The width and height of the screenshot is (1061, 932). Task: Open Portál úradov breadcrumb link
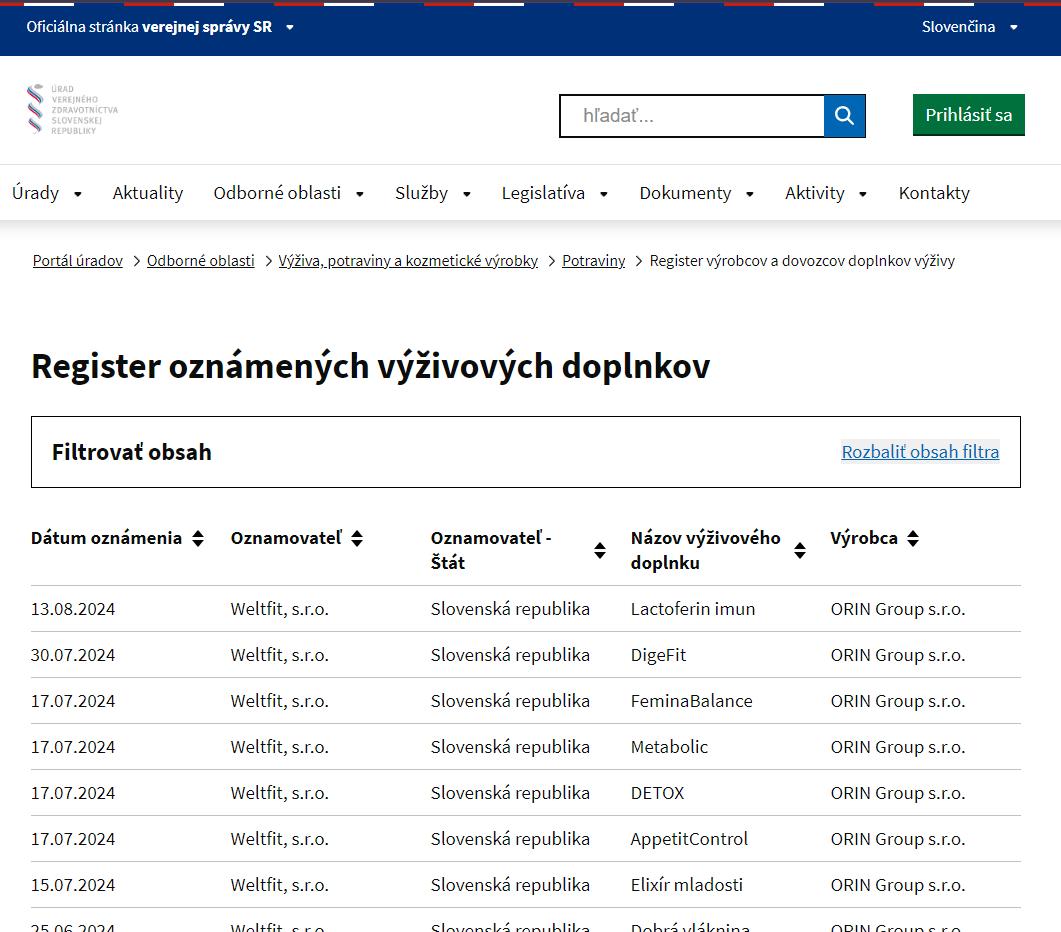(78, 261)
